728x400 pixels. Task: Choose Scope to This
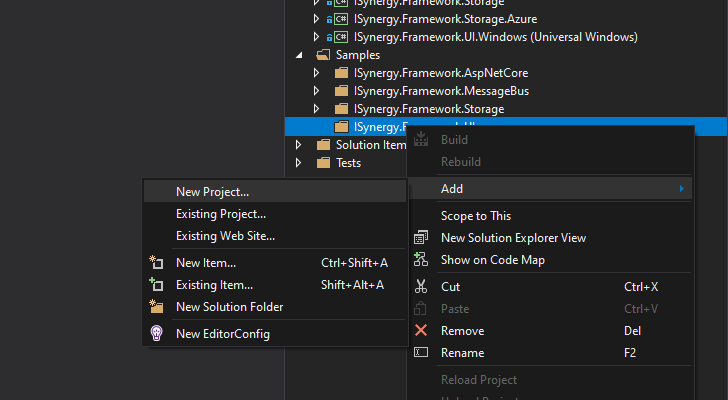pos(551,216)
